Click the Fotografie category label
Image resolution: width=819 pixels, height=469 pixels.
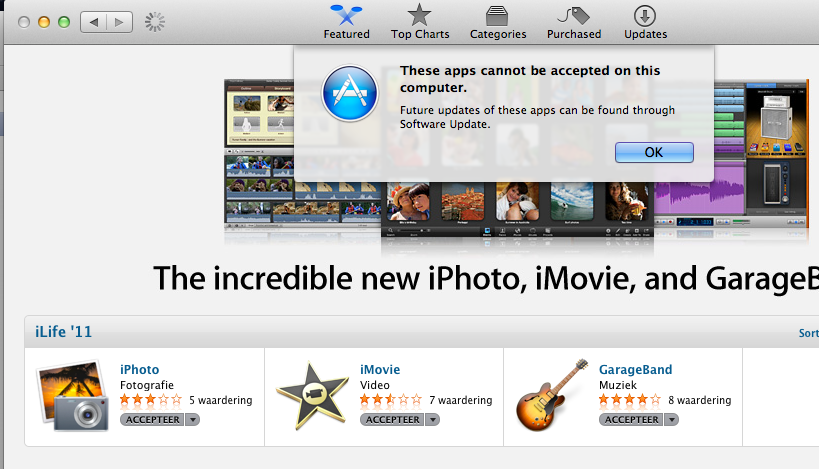coord(147,385)
